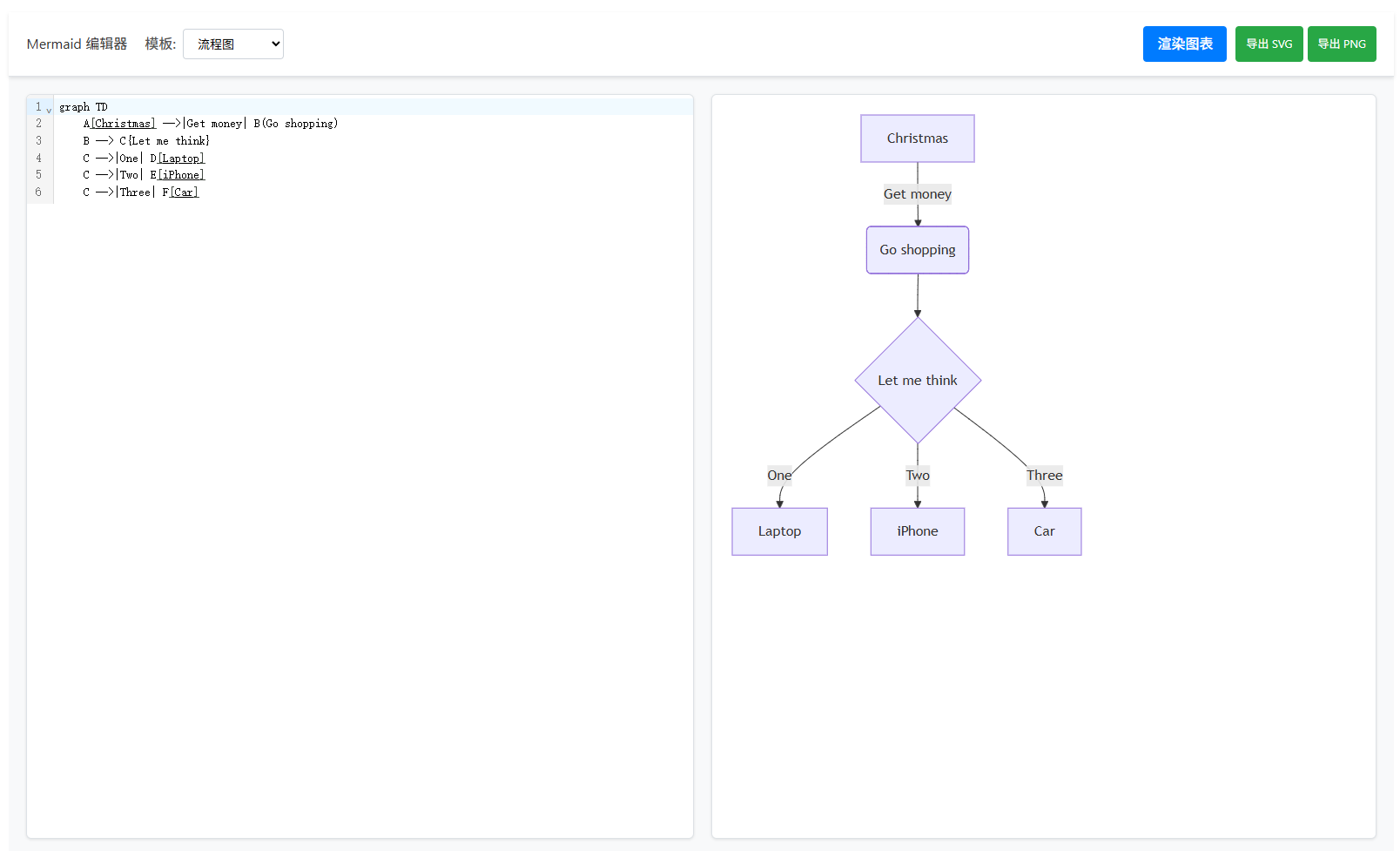Click the Three branch label
This screenshot has height=851, width=1400.
pyautogui.click(x=1044, y=475)
